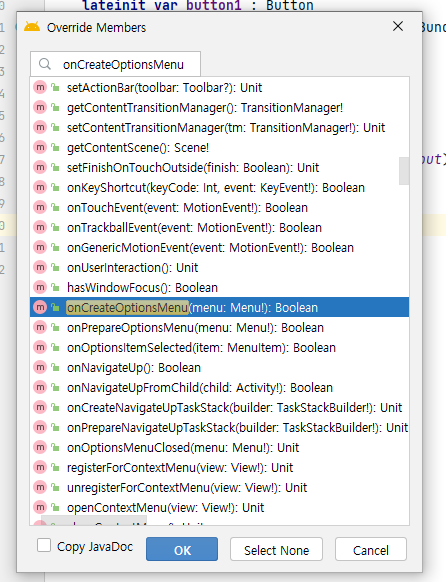Click method icon beside openContextMenu
The height and width of the screenshot is (582, 446).
point(40,507)
